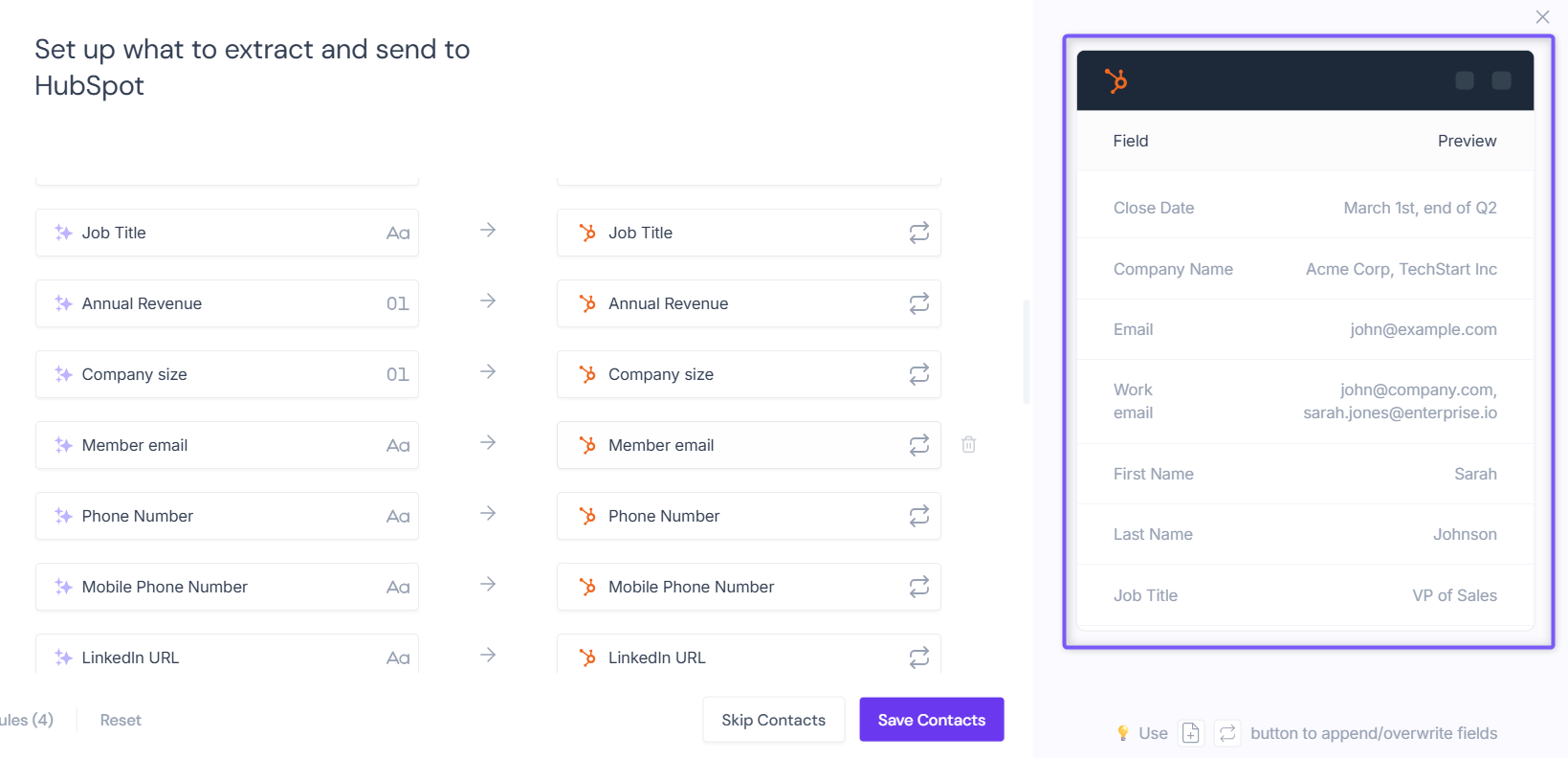
Task: Click the overwrite icon in the hint bar
Action: click(1227, 733)
